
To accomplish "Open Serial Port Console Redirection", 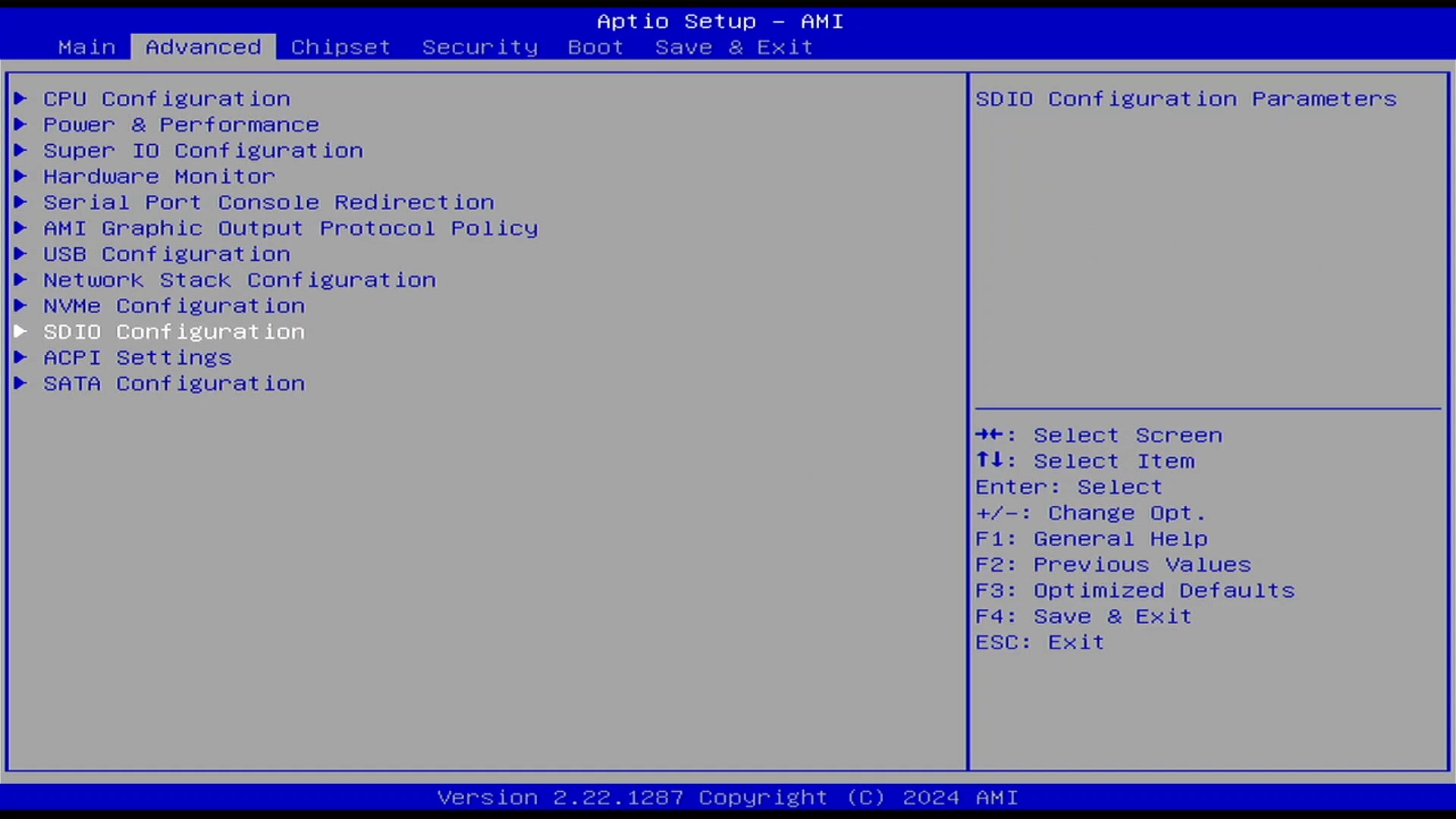I will [268, 202].
